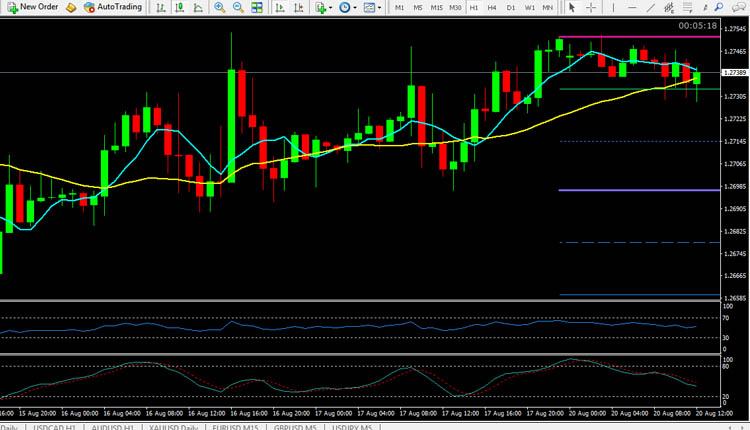
Task: Select the Fibonacci retracement tool
Action: point(688,8)
